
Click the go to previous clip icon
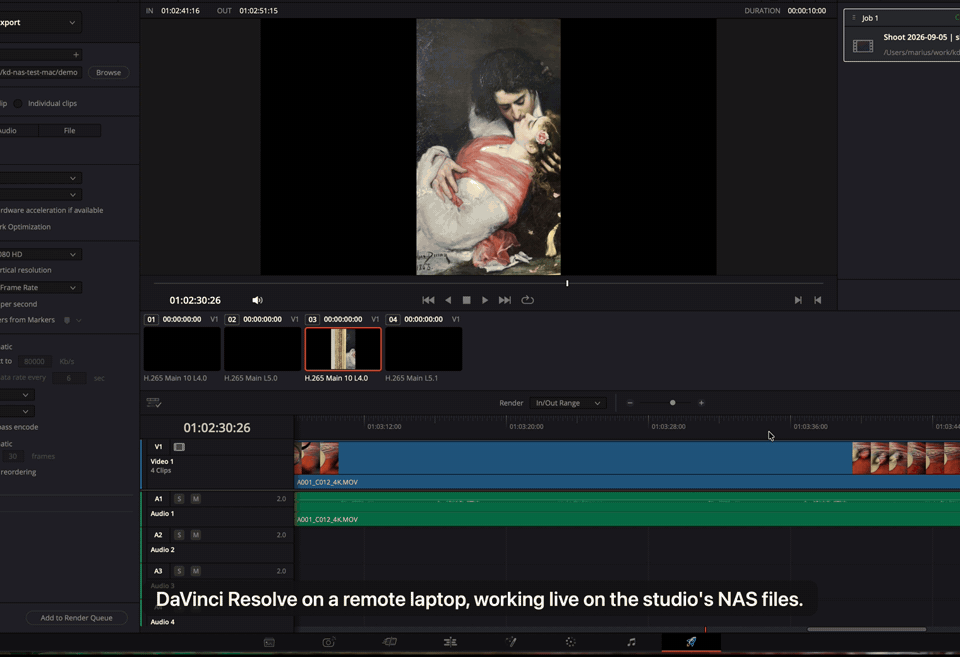tap(817, 300)
